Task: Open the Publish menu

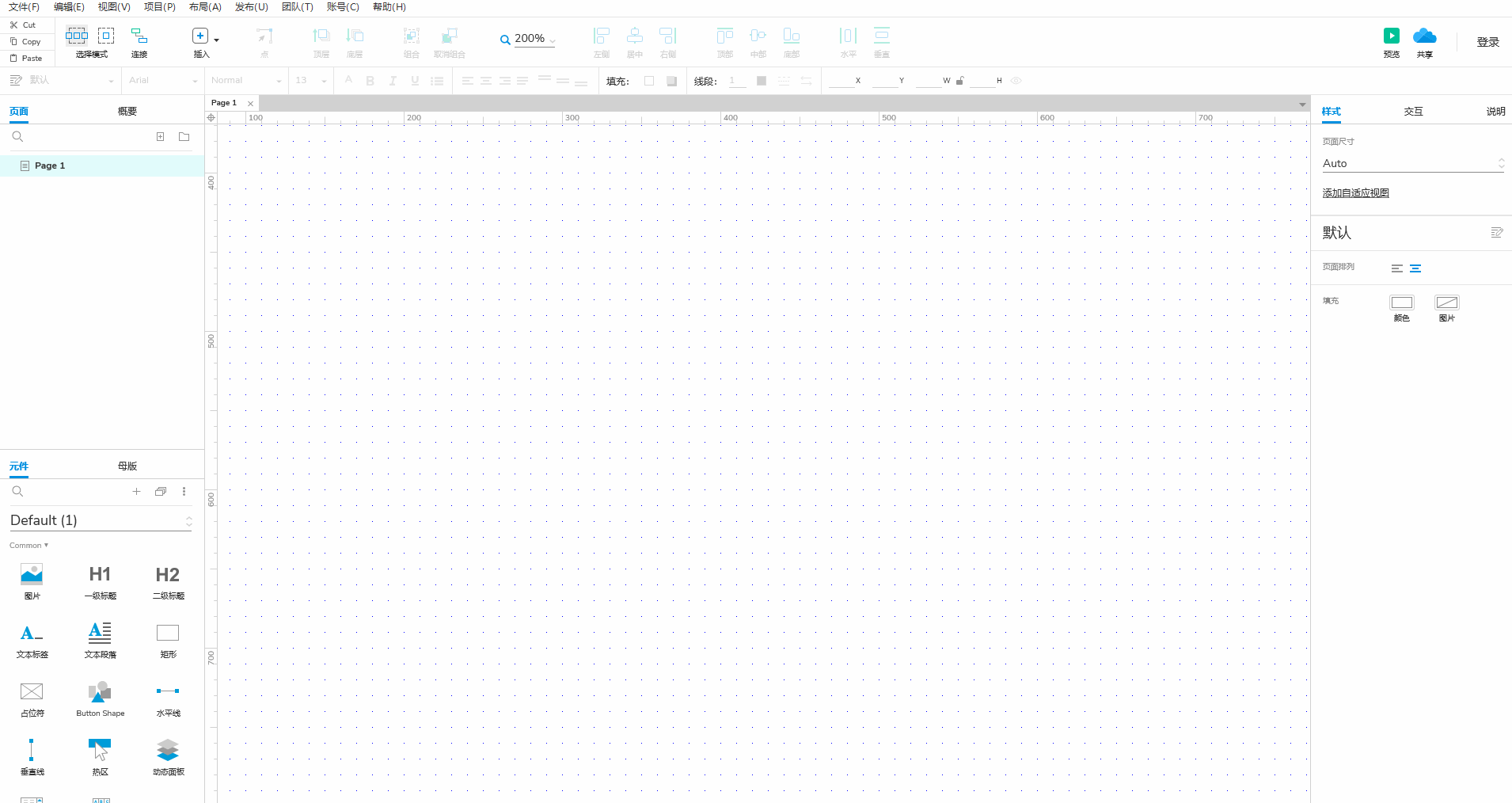Action: coord(251,7)
